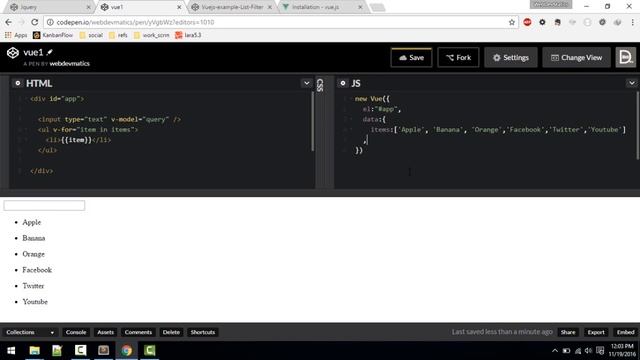This screenshot has height=360, width=640.
Task: Click Facebook list item in preview
Action: (37, 270)
